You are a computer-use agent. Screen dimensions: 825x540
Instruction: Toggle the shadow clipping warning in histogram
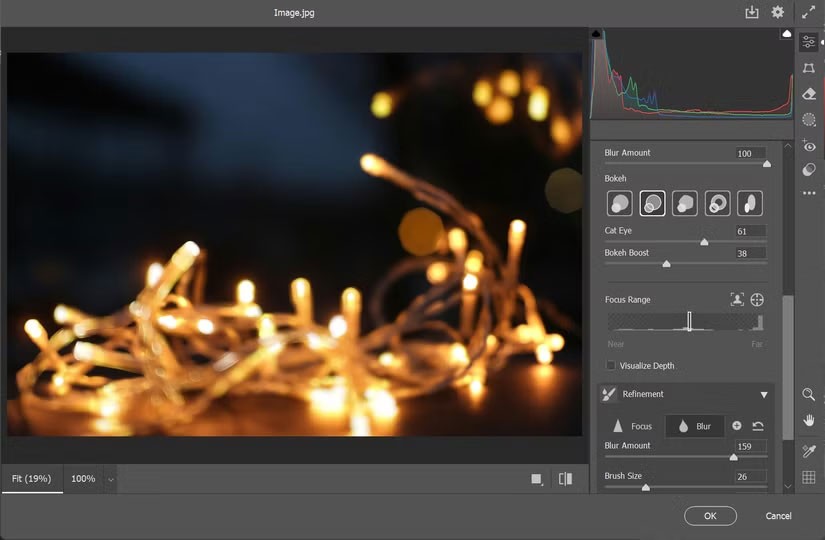coord(597,34)
